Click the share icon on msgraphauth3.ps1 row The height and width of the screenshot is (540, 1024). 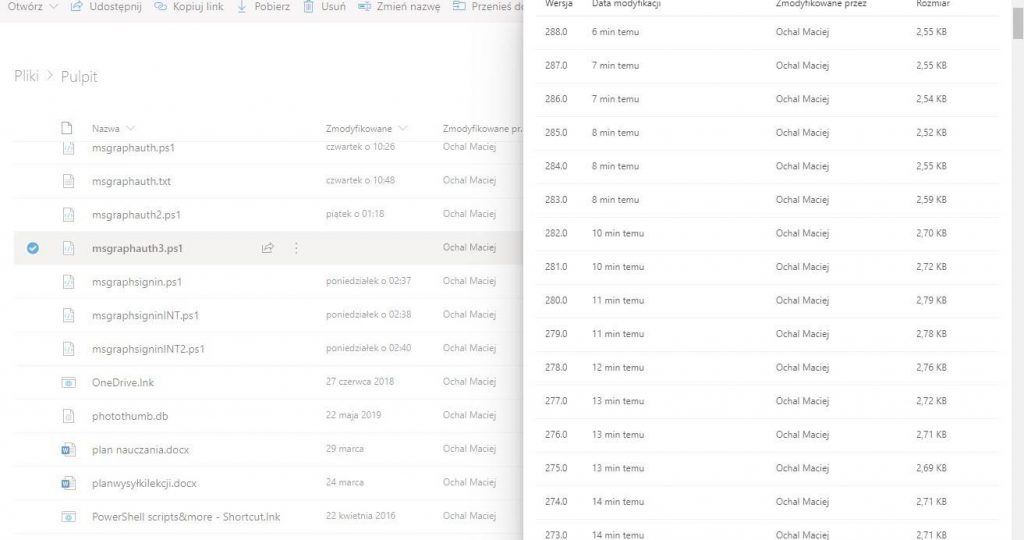267,248
